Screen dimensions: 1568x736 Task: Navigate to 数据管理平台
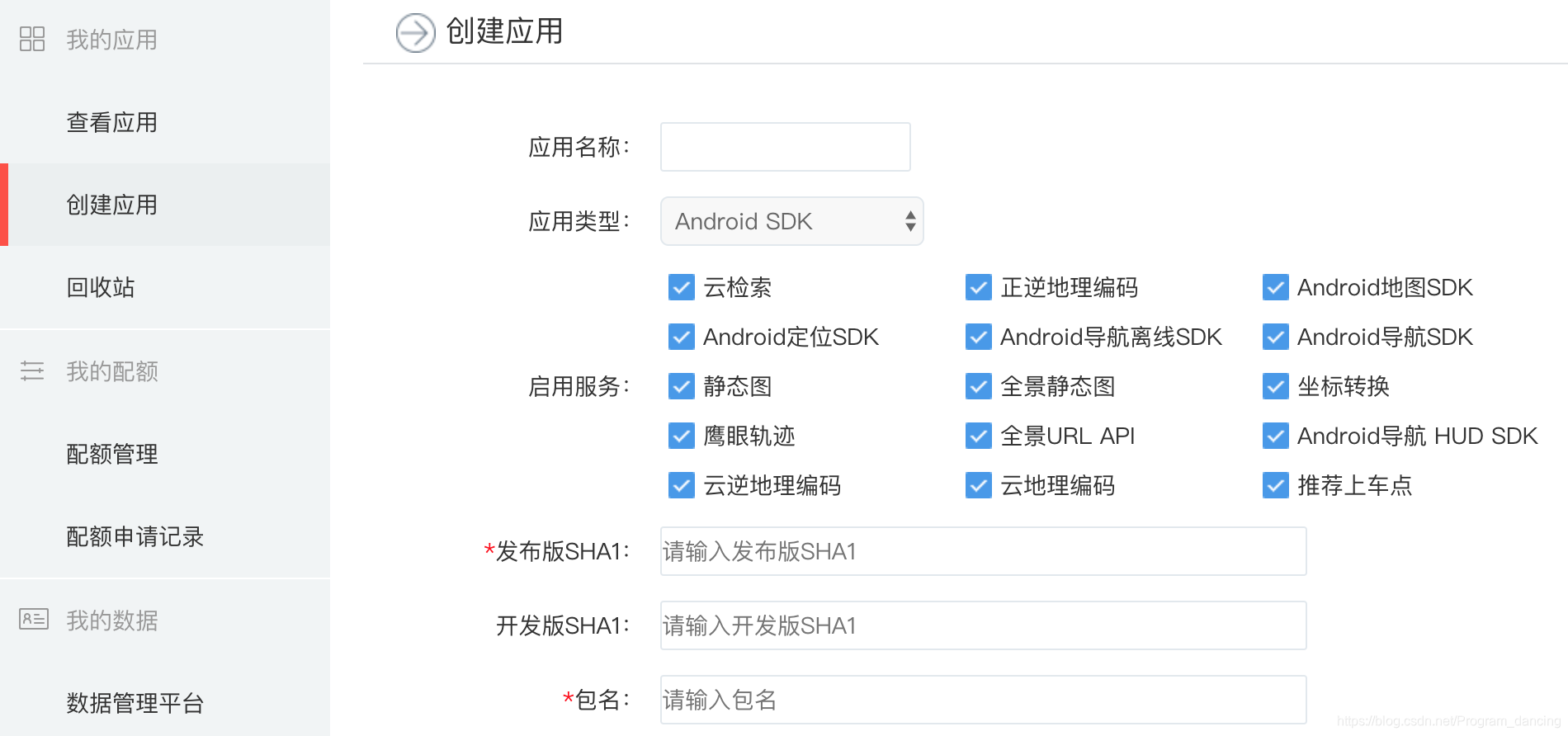[135, 703]
